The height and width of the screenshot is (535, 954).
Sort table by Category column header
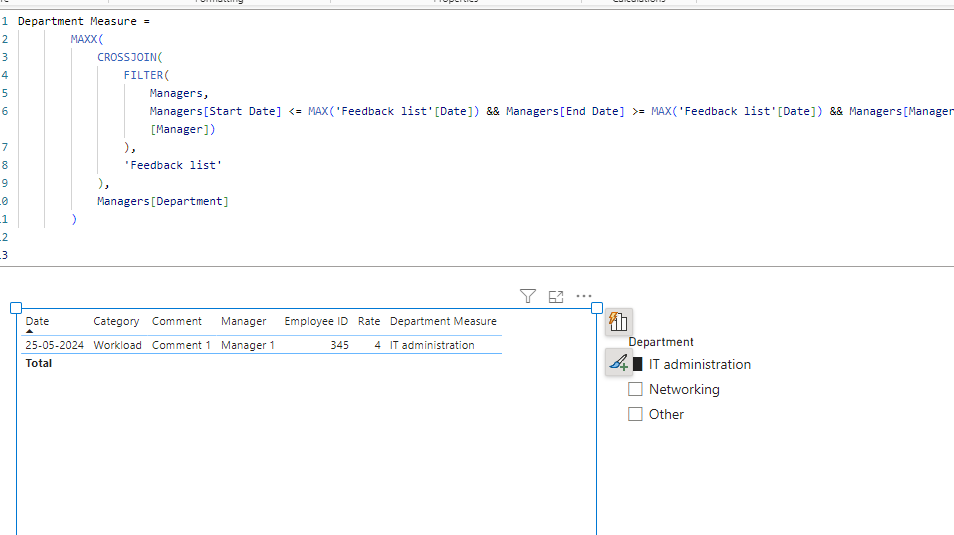(x=116, y=321)
